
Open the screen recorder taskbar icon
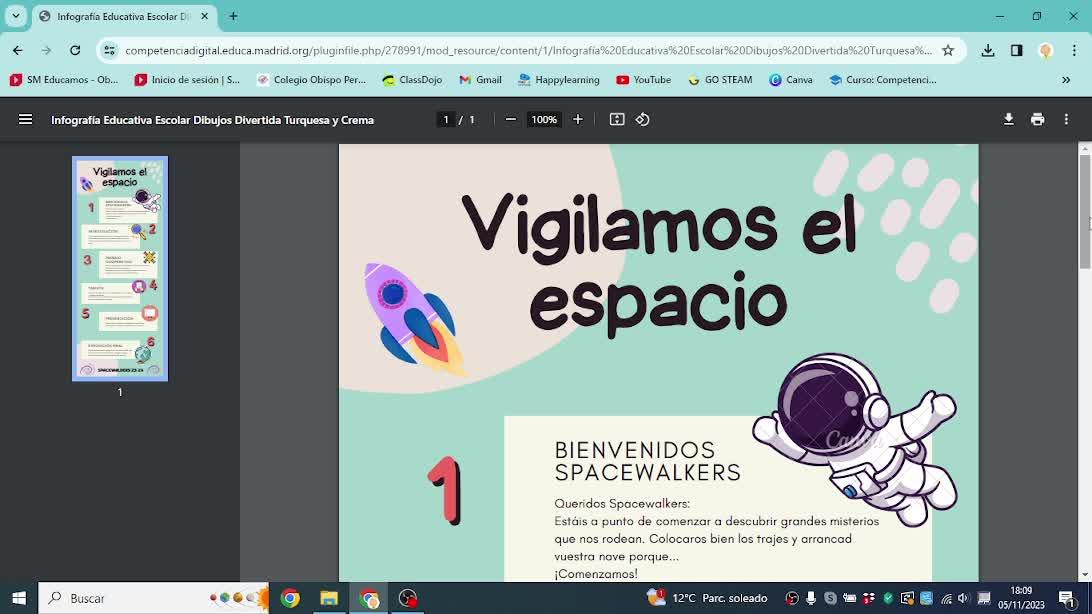[408, 598]
